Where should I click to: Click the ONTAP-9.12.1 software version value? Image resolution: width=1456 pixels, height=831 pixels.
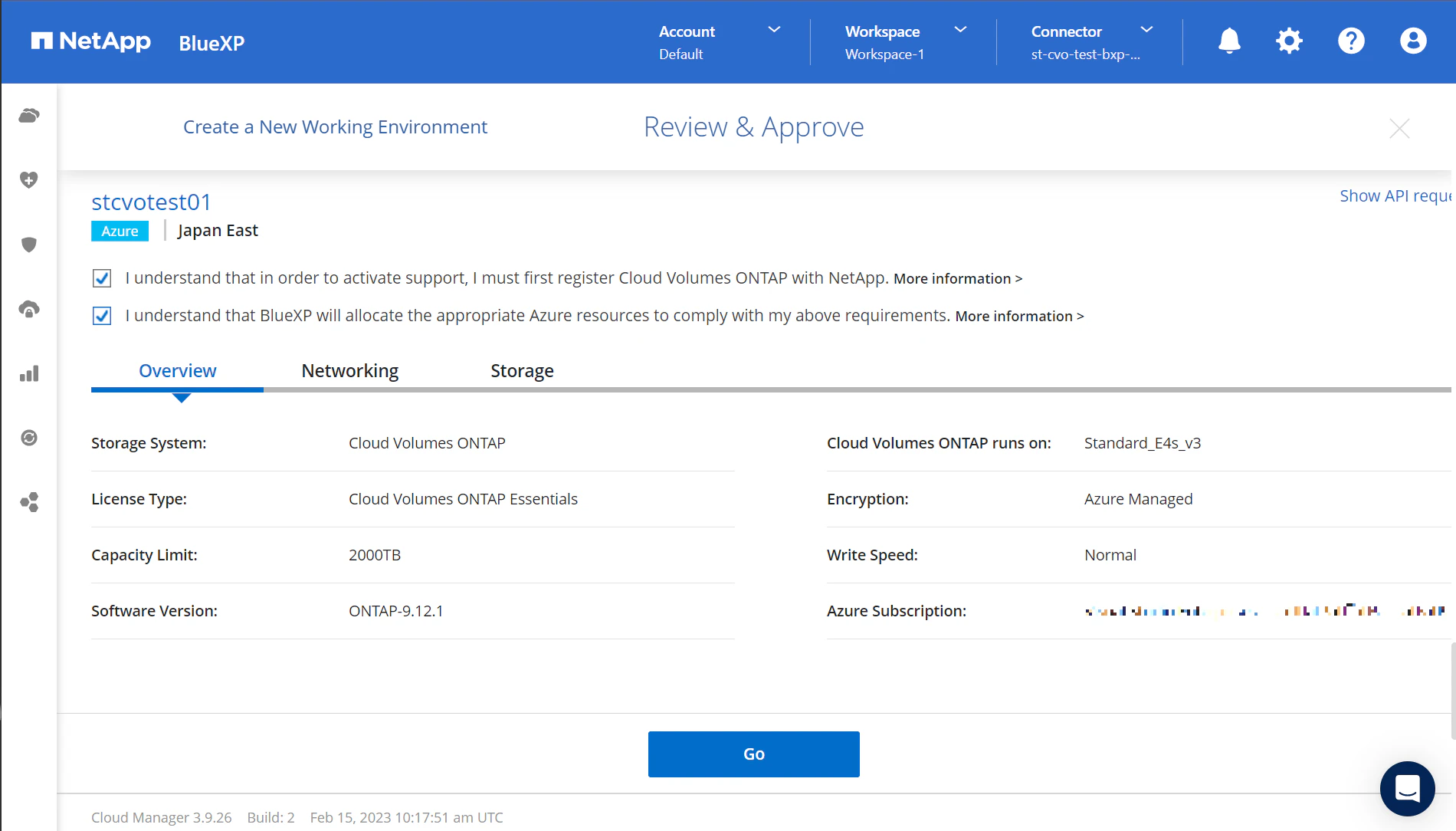pyautogui.click(x=396, y=611)
